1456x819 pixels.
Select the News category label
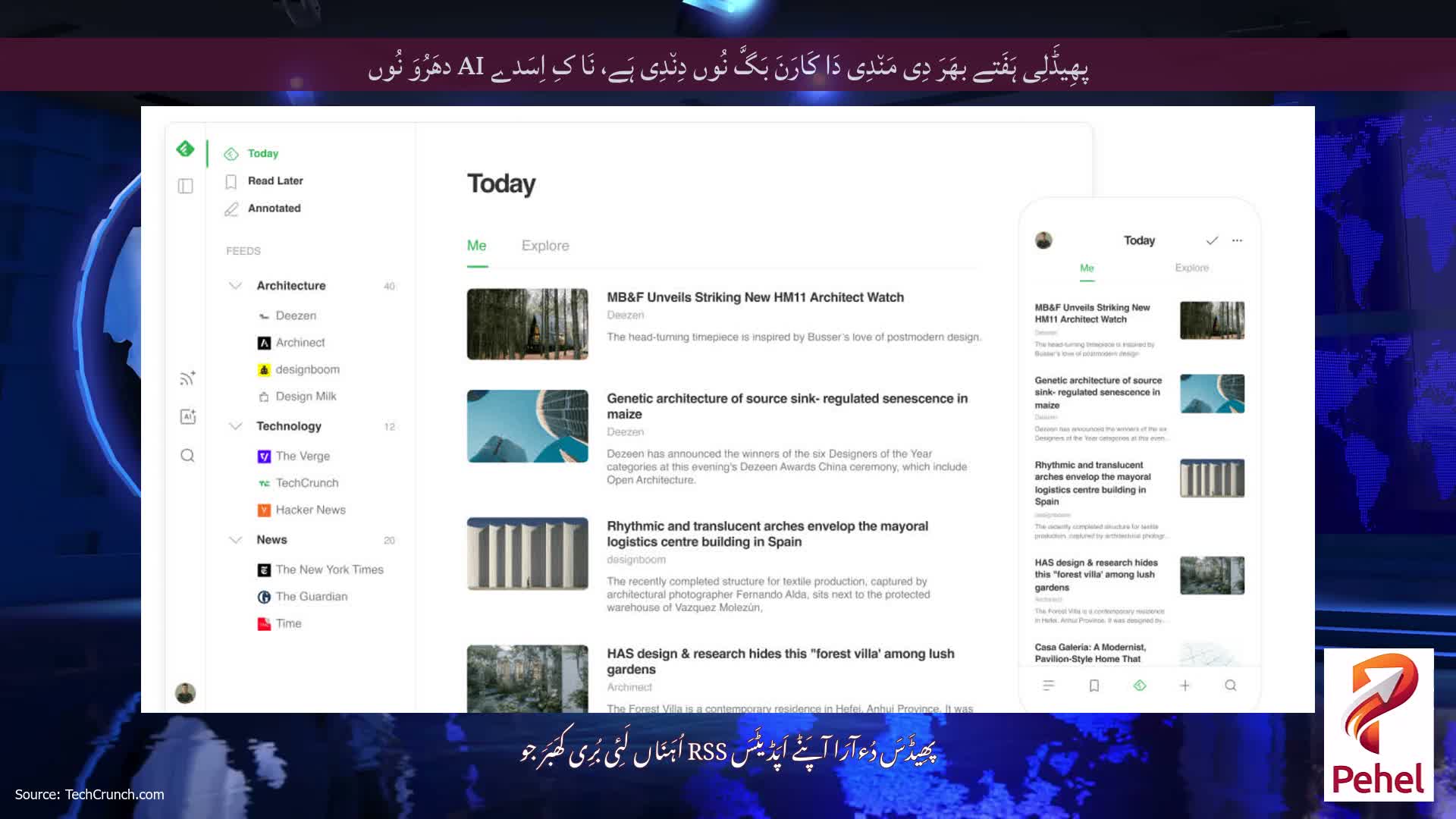coord(271,540)
